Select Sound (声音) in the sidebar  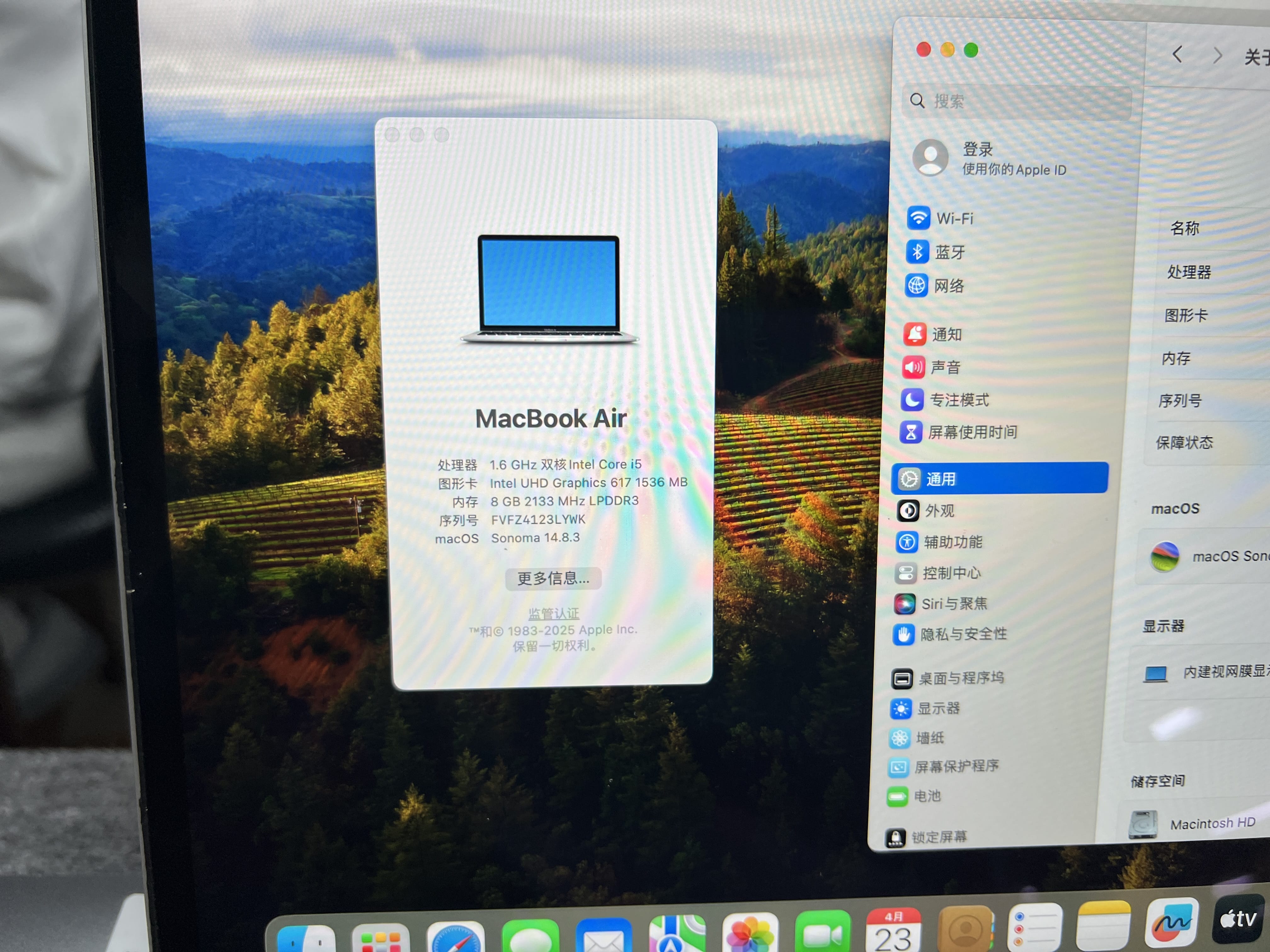tap(931, 367)
